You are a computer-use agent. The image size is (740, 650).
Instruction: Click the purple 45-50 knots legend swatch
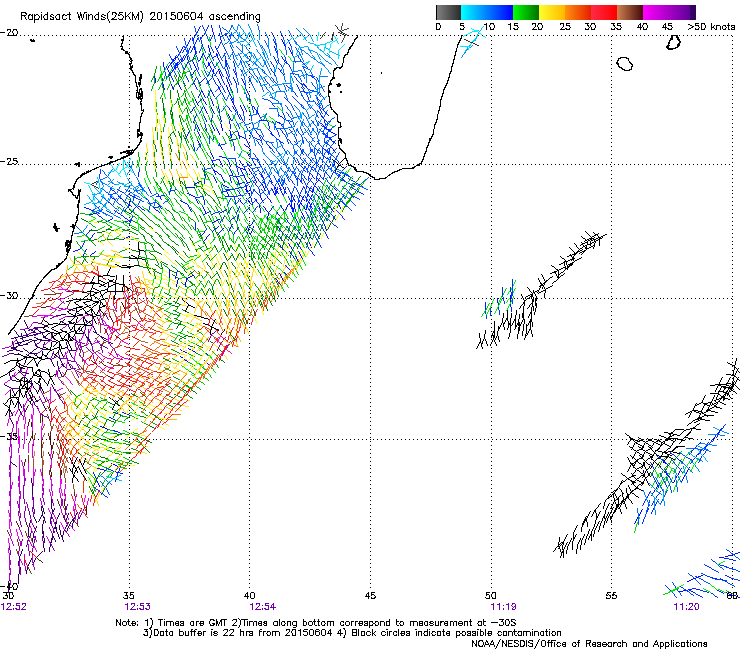682,12
